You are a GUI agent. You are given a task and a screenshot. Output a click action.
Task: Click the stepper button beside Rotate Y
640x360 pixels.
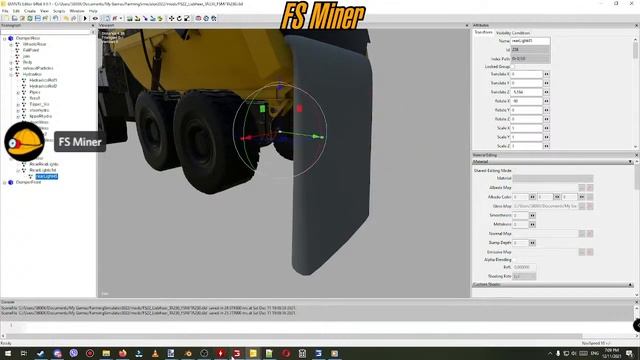tap(547, 110)
